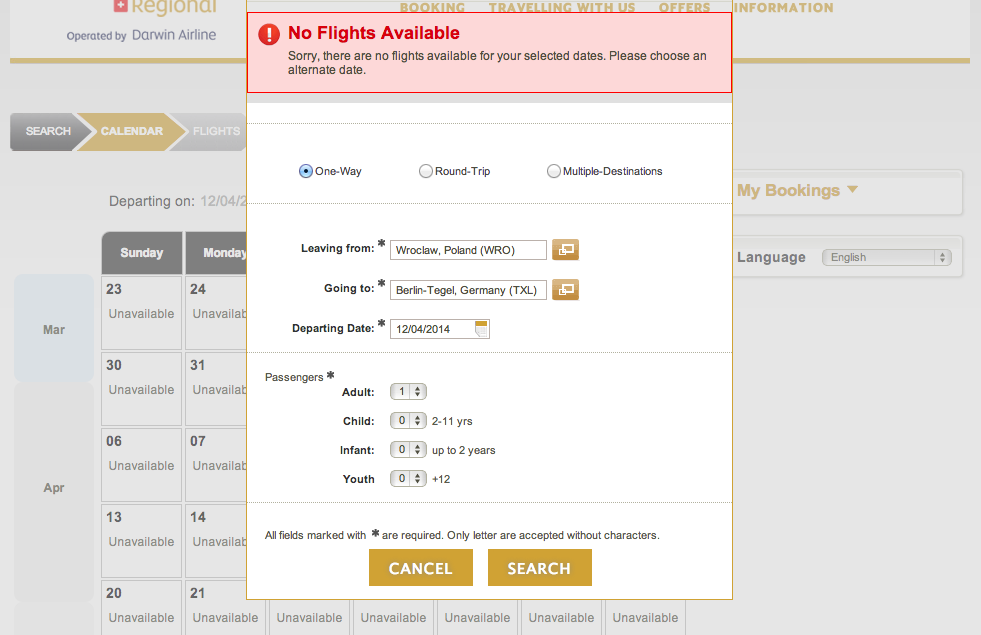Select the Multiple-Destinations radio button

(554, 171)
